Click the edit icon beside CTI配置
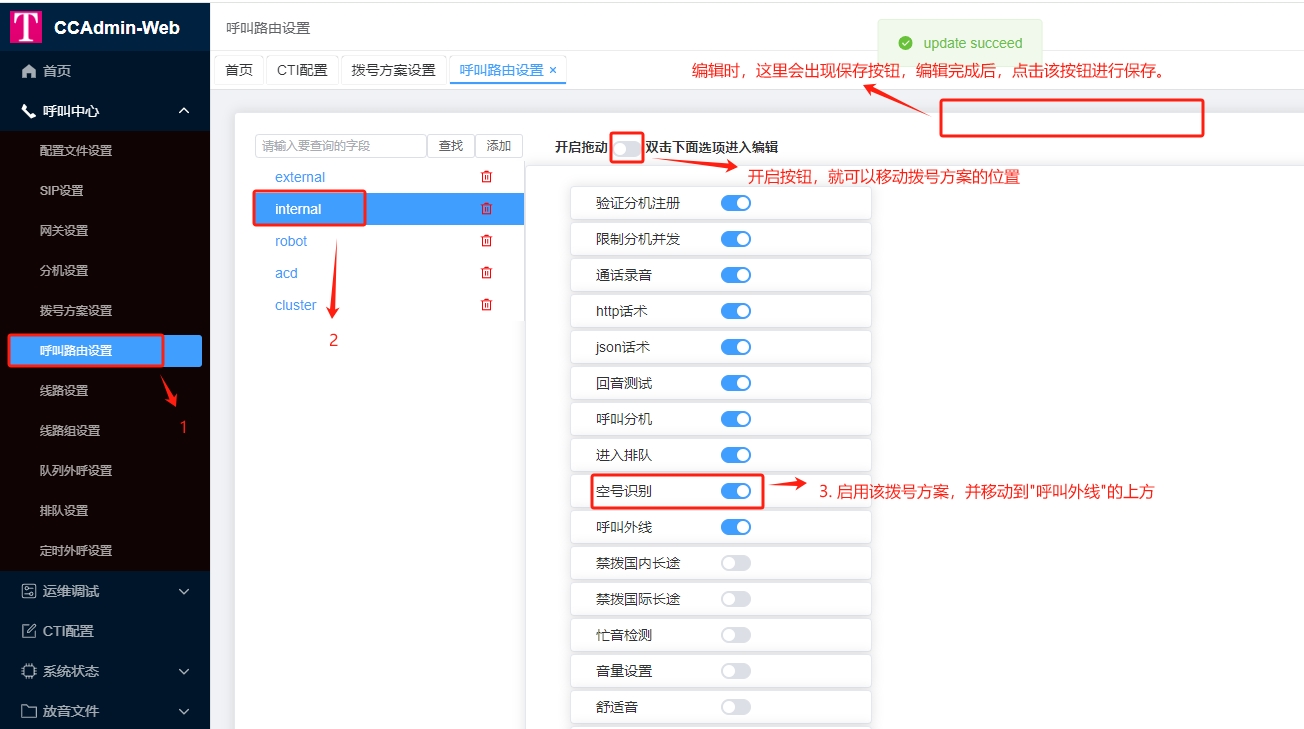Viewport: 1304px width, 729px height. pyautogui.click(x=31, y=630)
